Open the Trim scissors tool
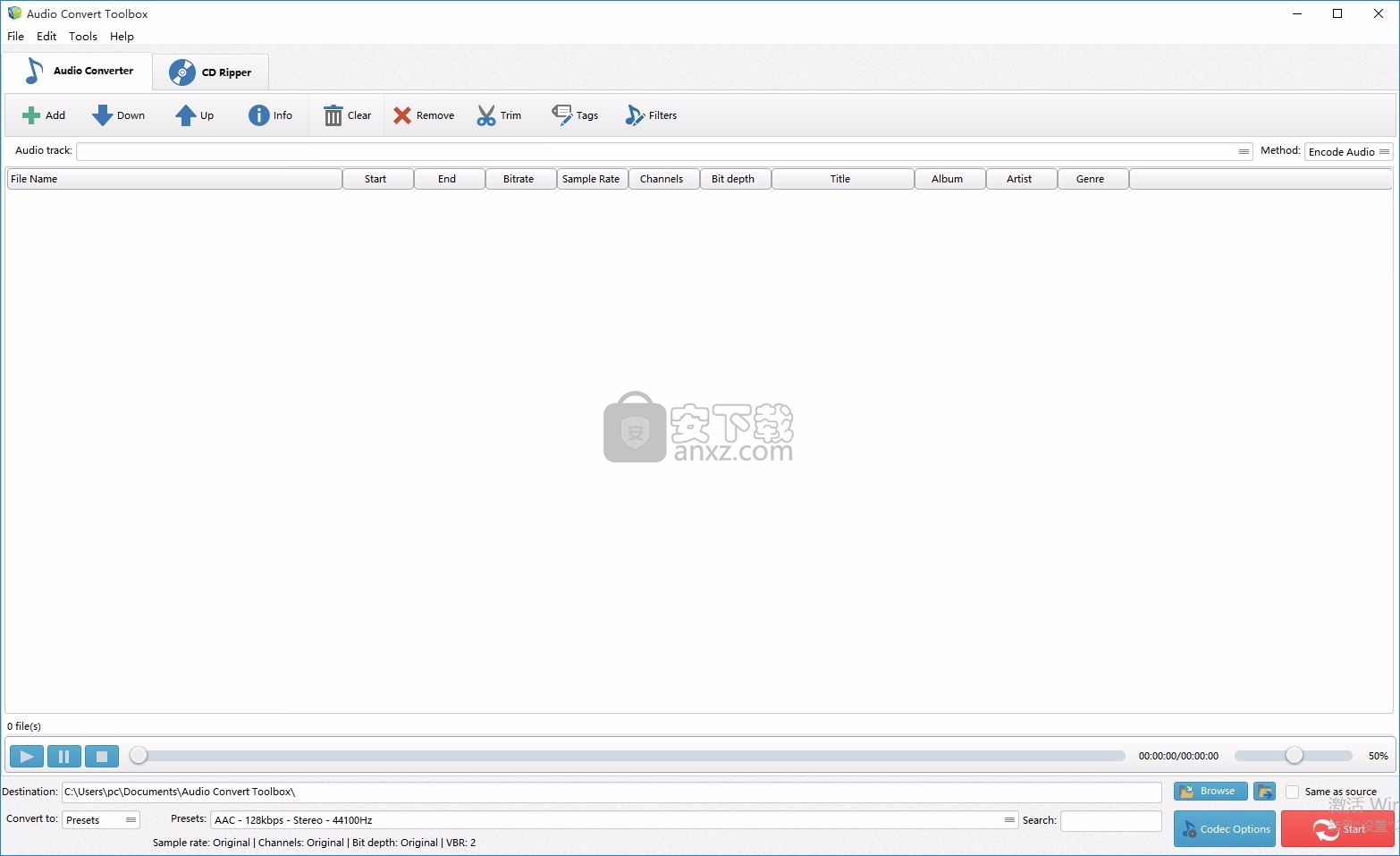 coord(499,115)
